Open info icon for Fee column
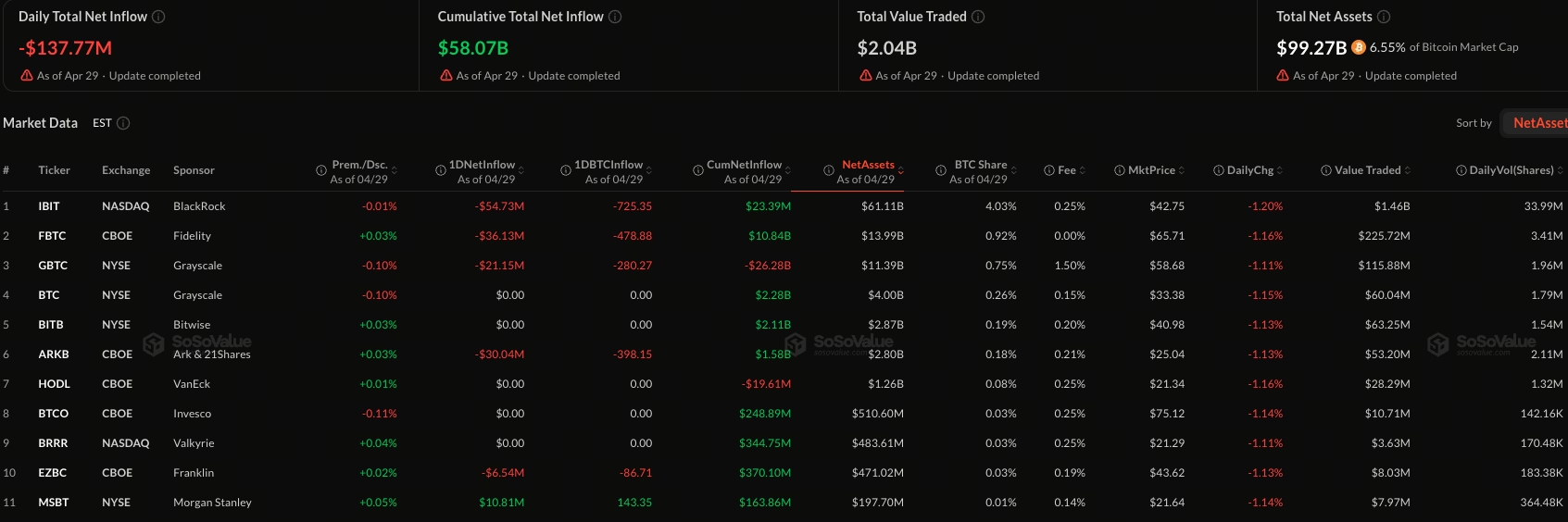The image size is (1568, 522). coord(1049,170)
